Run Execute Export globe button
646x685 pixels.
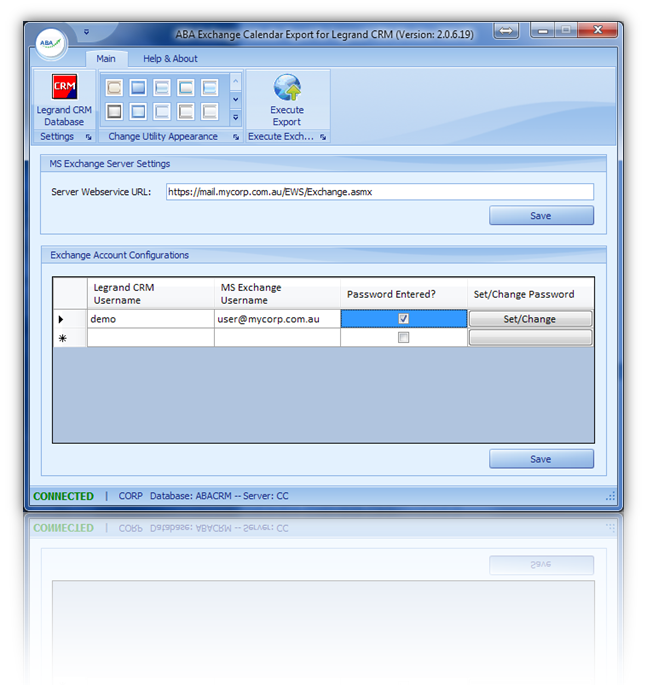pyautogui.click(x=287, y=100)
